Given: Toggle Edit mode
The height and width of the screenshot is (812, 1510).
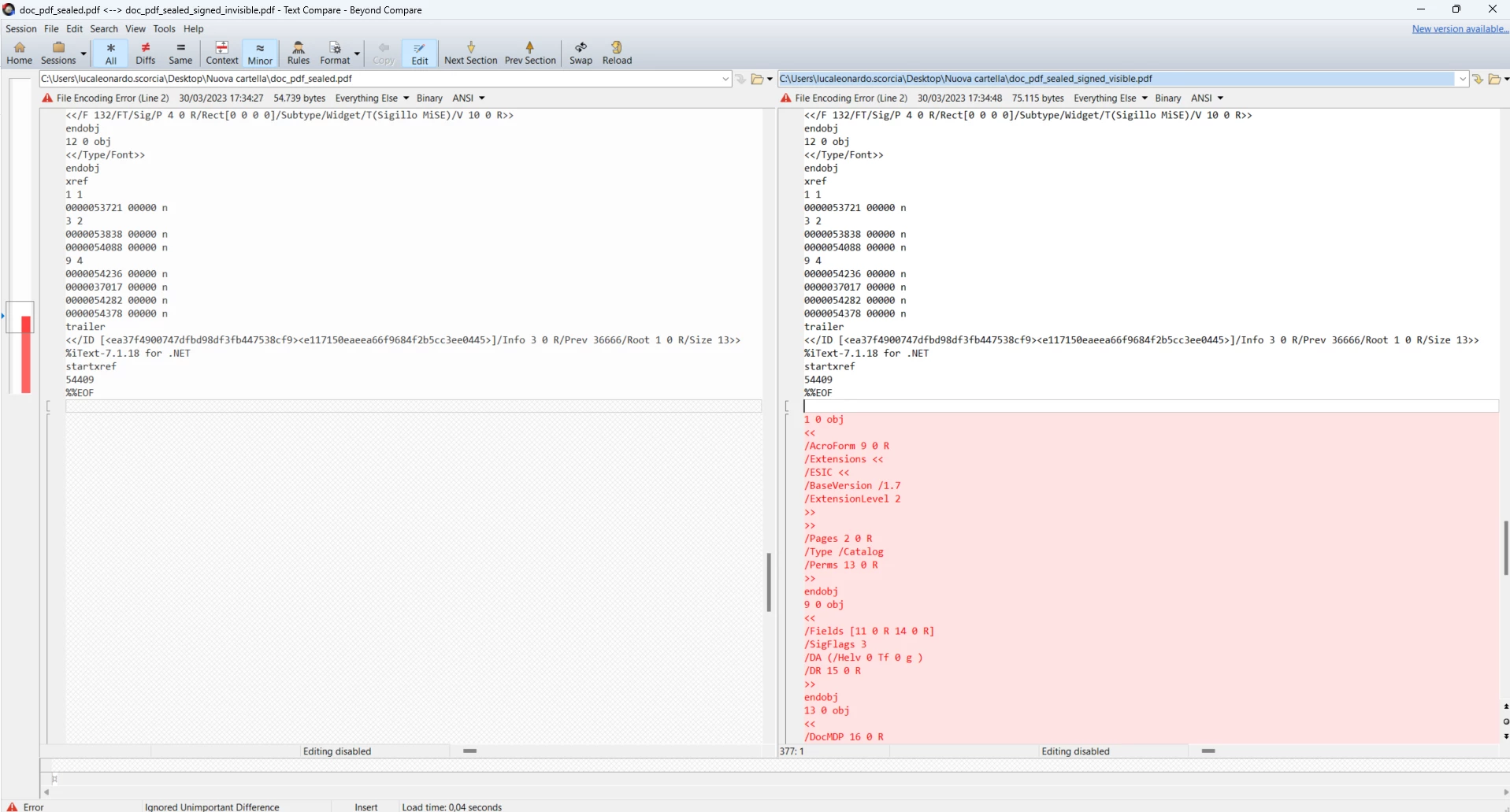Looking at the screenshot, I should (x=420, y=53).
